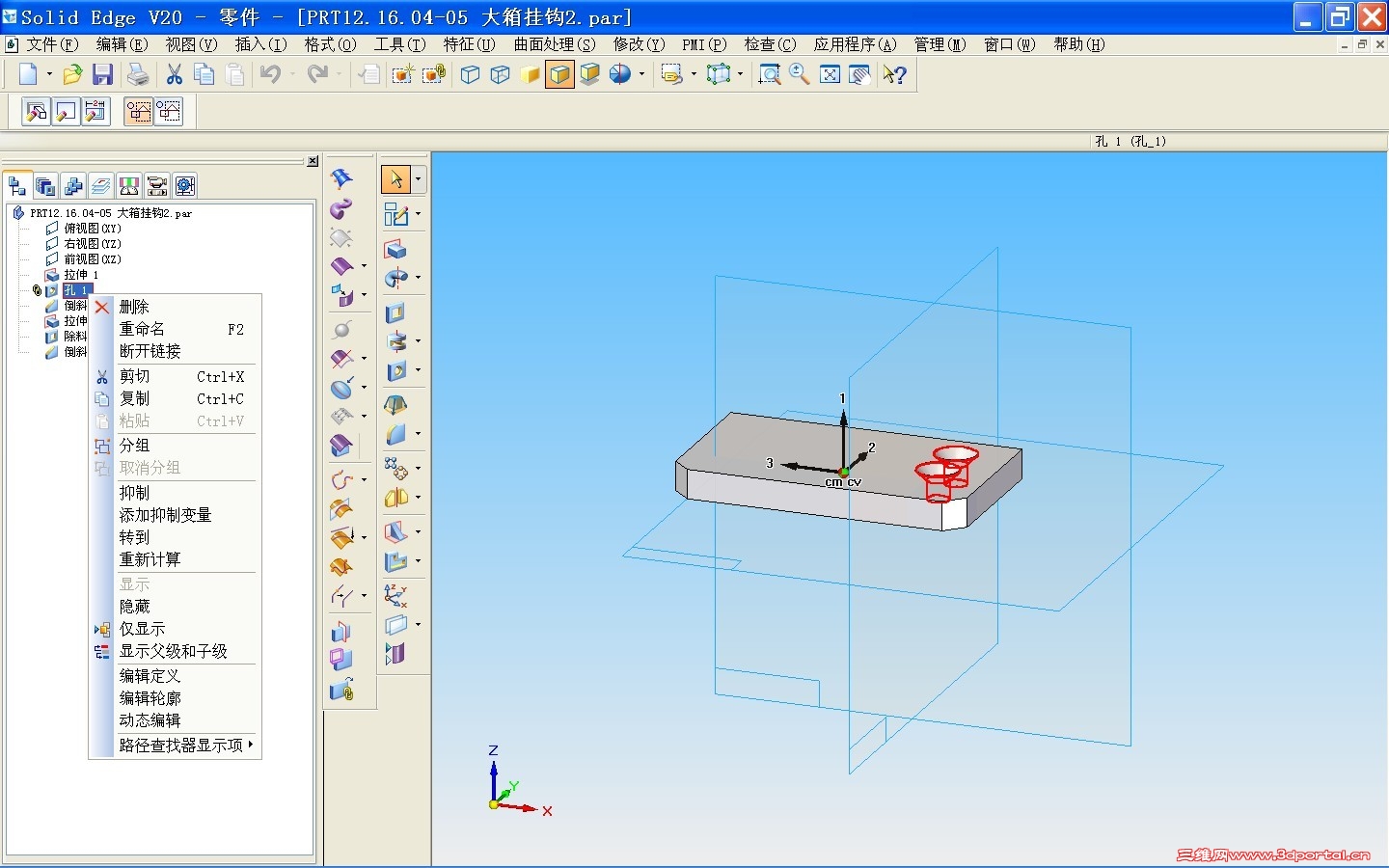The width and height of the screenshot is (1389, 868).
Task: Open the Select Tool dropdown arrow
Action: click(x=418, y=179)
